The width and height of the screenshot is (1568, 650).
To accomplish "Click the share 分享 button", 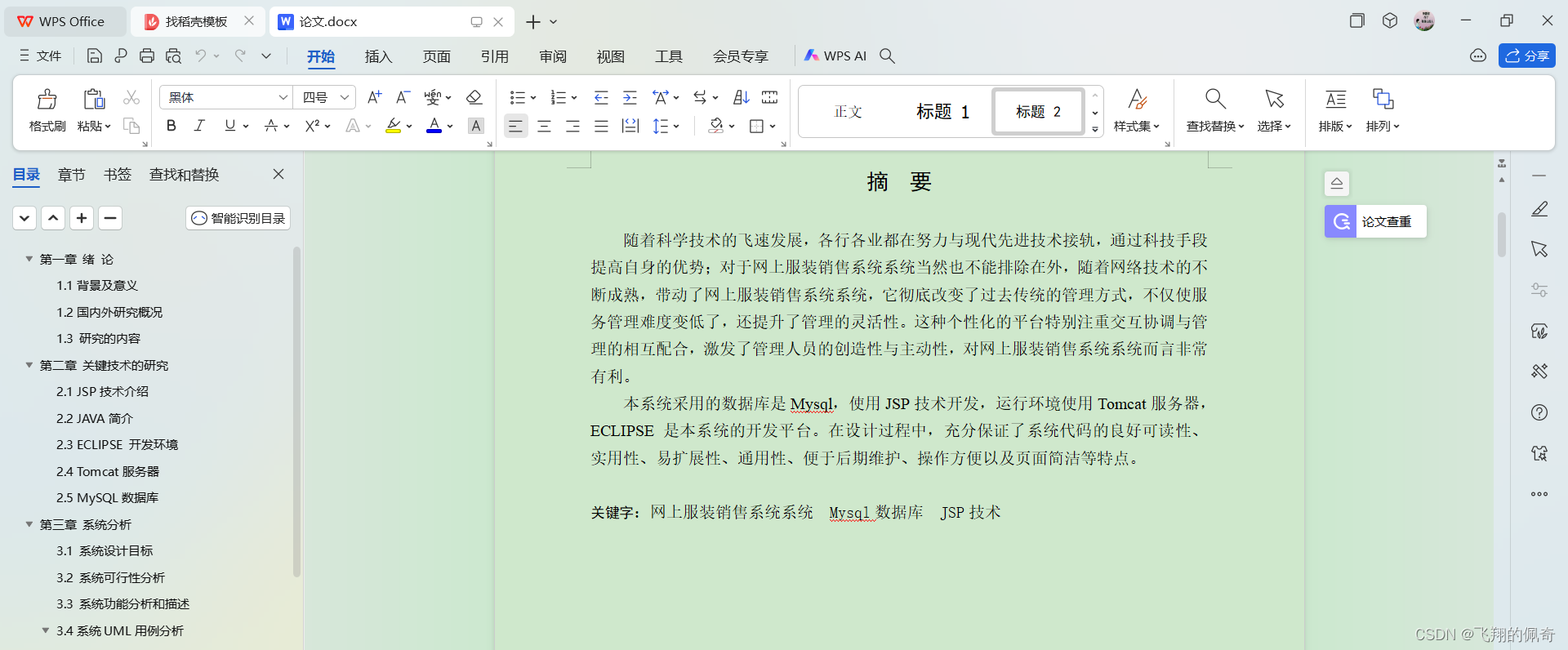I will (1527, 56).
